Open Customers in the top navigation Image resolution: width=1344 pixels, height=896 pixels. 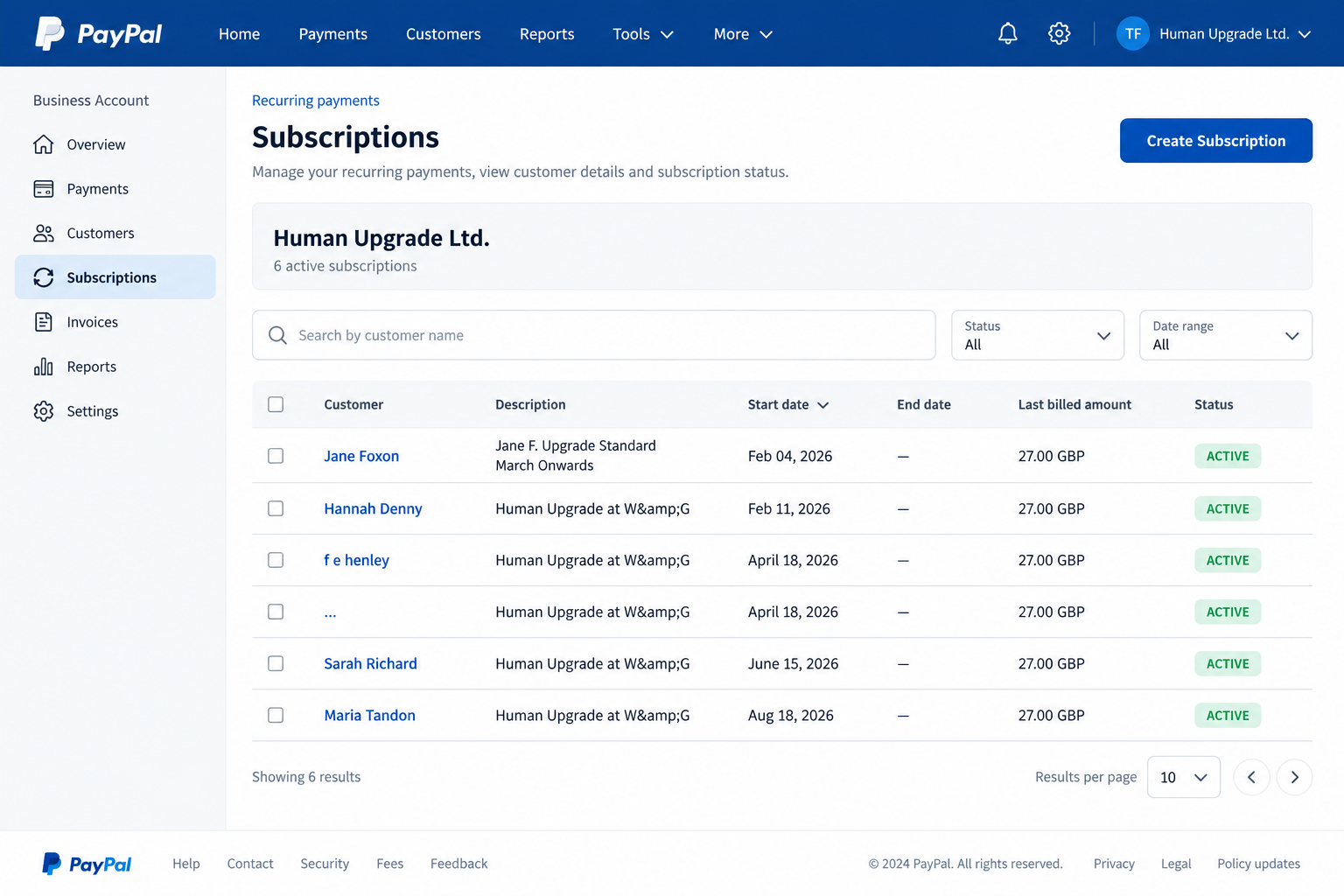443,34
